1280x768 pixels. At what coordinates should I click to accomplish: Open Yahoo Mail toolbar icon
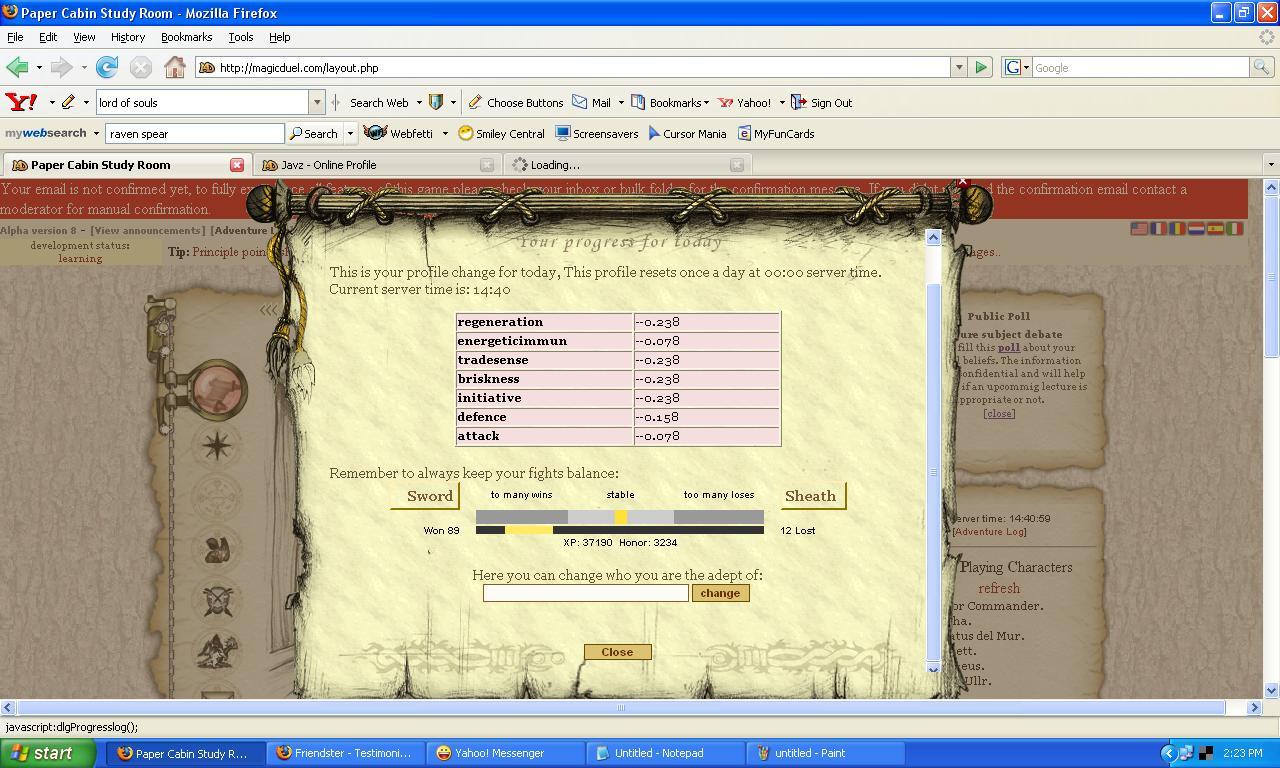pos(592,102)
